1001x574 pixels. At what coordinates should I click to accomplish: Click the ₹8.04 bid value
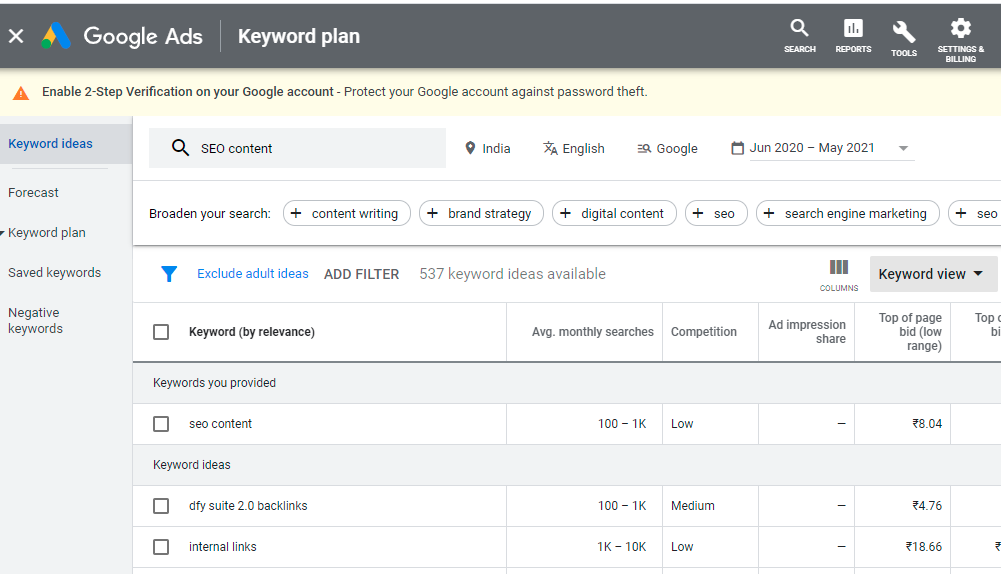[x=927, y=424]
